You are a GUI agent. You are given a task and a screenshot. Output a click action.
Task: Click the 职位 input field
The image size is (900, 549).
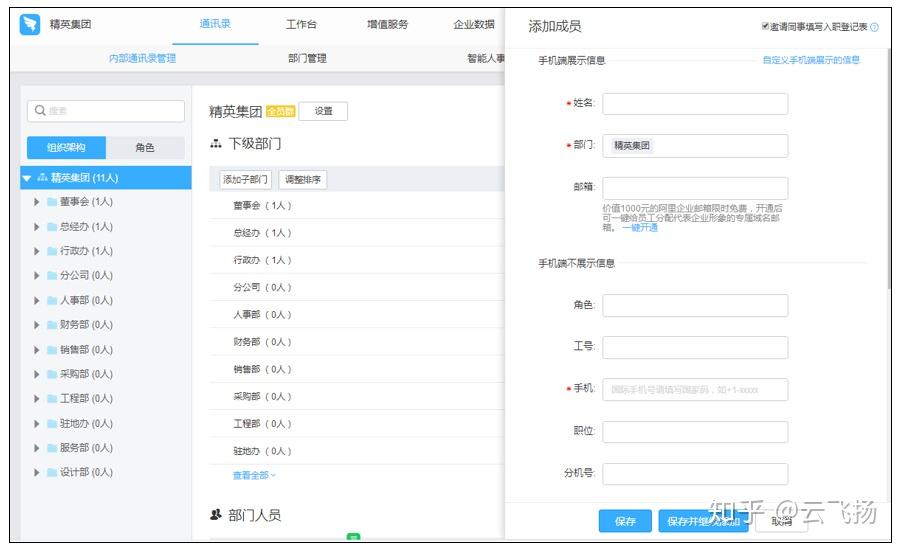[x=695, y=432]
